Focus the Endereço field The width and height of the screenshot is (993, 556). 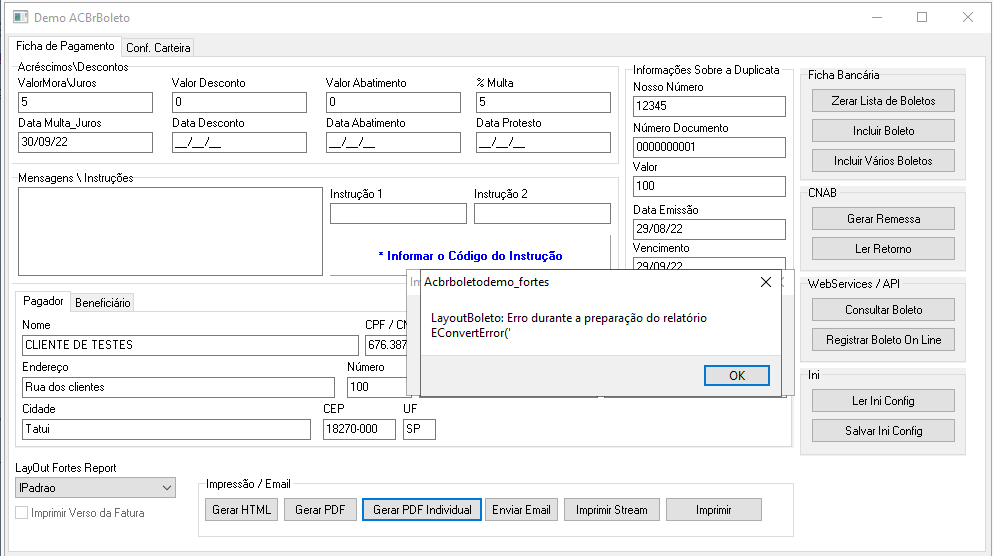(x=179, y=387)
